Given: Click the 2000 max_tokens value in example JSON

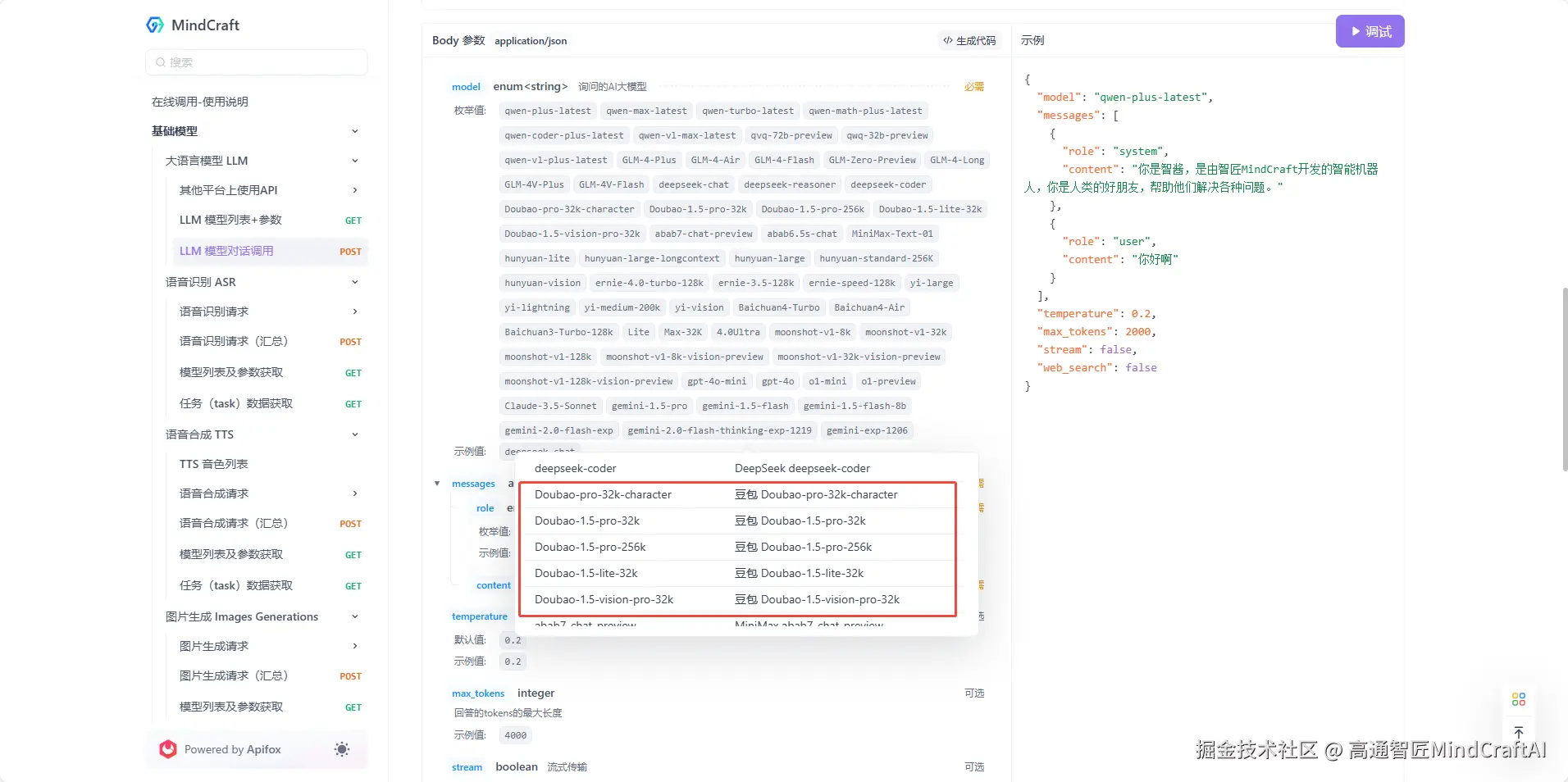Looking at the screenshot, I should click(x=1137, y=331).
